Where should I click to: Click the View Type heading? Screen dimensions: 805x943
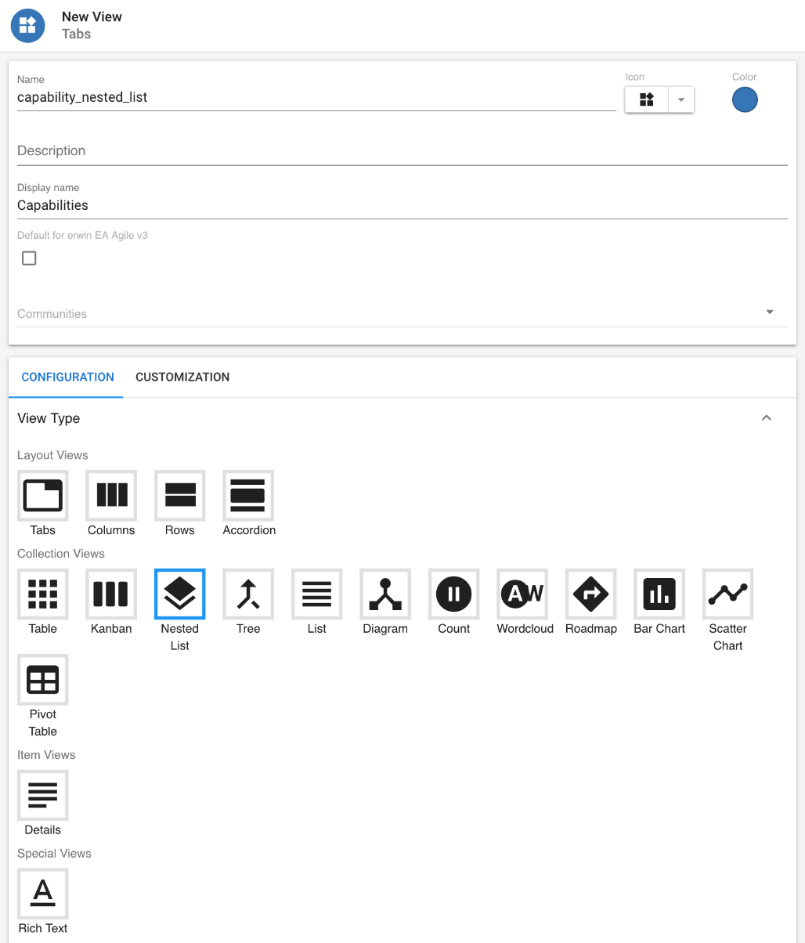coord(49,418)
